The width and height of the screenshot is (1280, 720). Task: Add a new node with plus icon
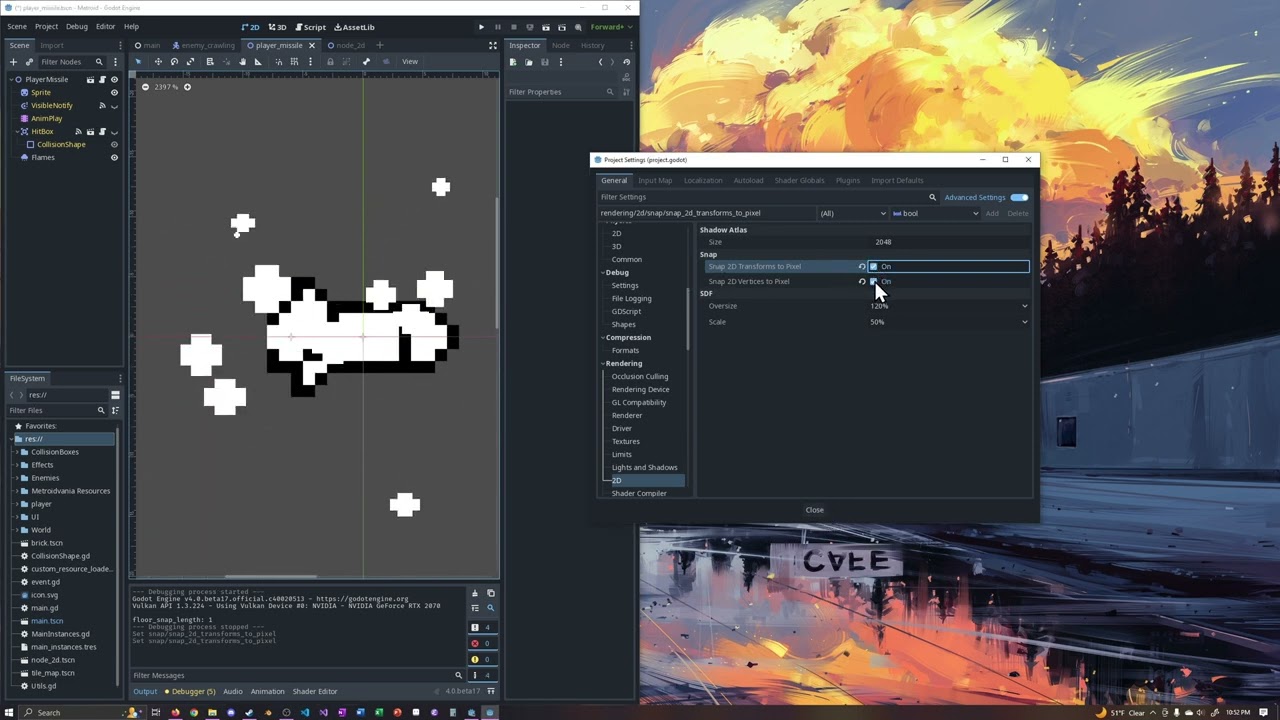point(14,62)
